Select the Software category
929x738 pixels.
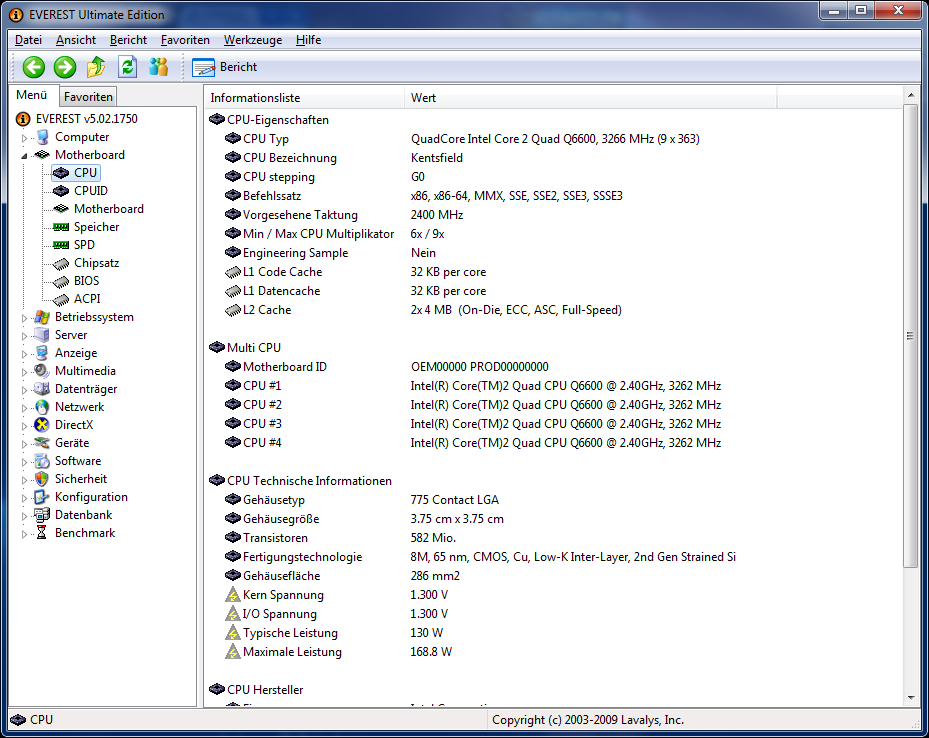[x=78, y=461]
